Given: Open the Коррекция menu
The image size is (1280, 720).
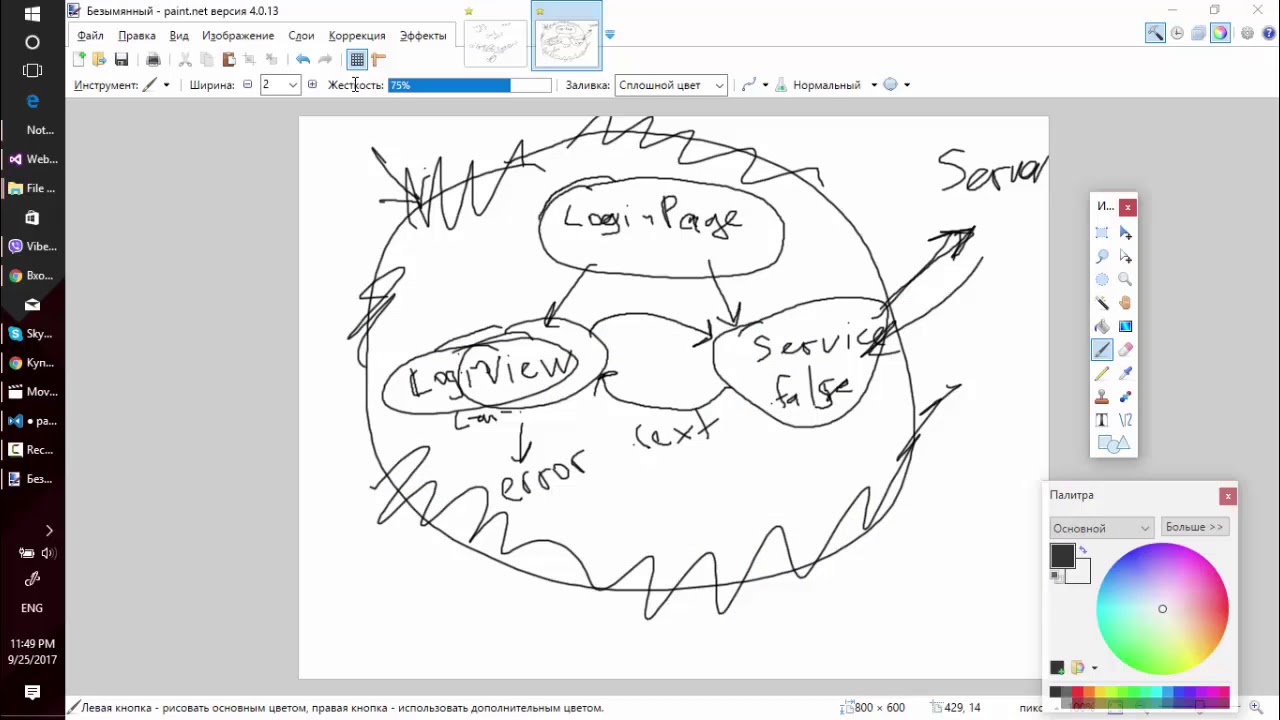Looking at the screenshot, I should click(x=357, y=35).
